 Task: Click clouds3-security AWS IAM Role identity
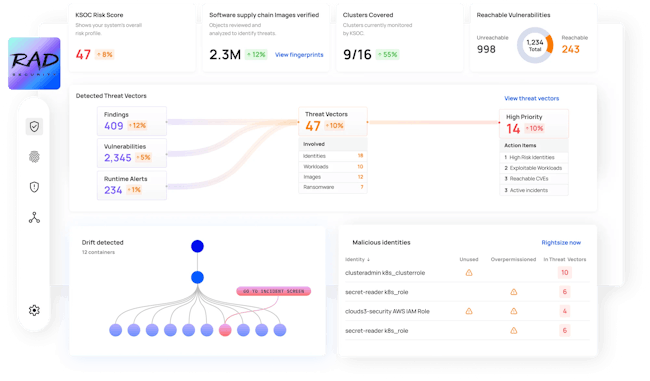[387, 311]
